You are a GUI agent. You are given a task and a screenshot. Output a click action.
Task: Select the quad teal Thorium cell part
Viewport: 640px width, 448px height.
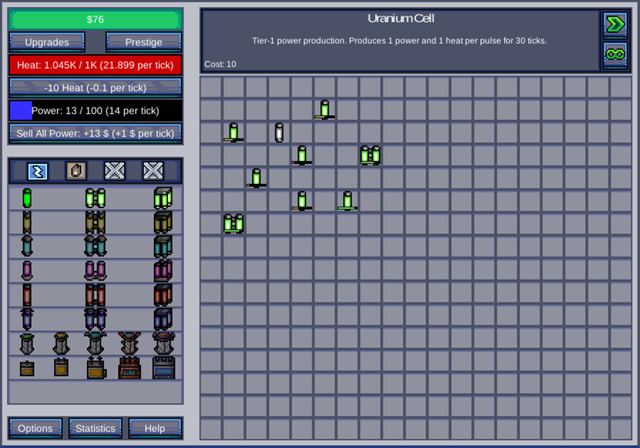click(x=163, y=246)
